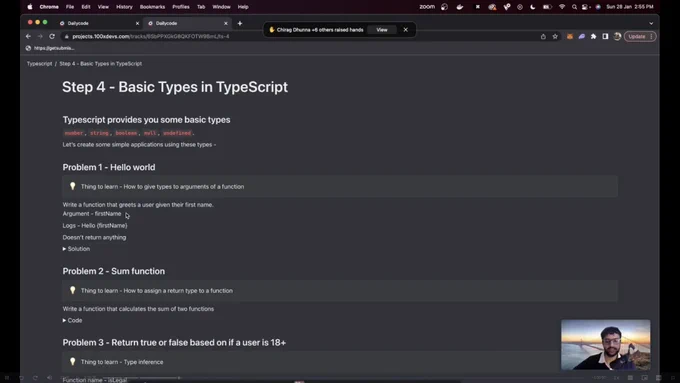Viewport: 680px width, 383px height.
Task: Open the Chrome application menu
Action: (49, 7)
